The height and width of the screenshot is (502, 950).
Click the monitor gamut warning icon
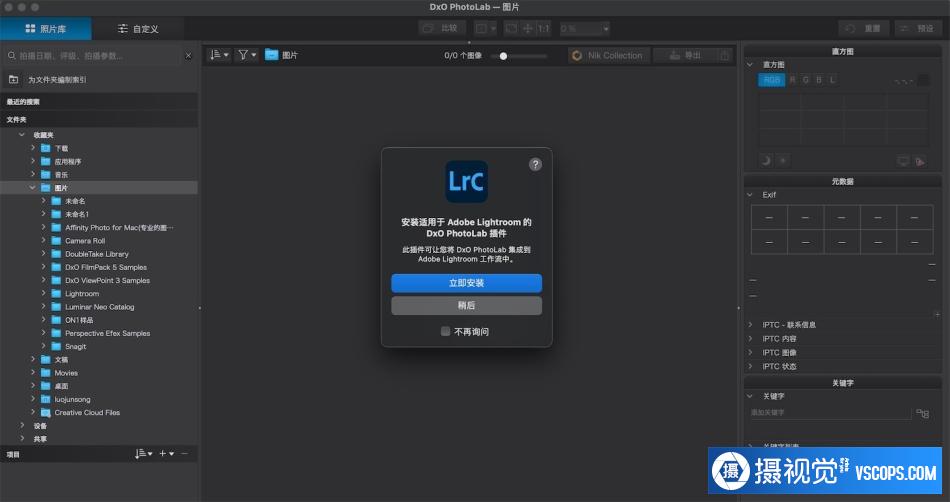click(x=903, y=161)
